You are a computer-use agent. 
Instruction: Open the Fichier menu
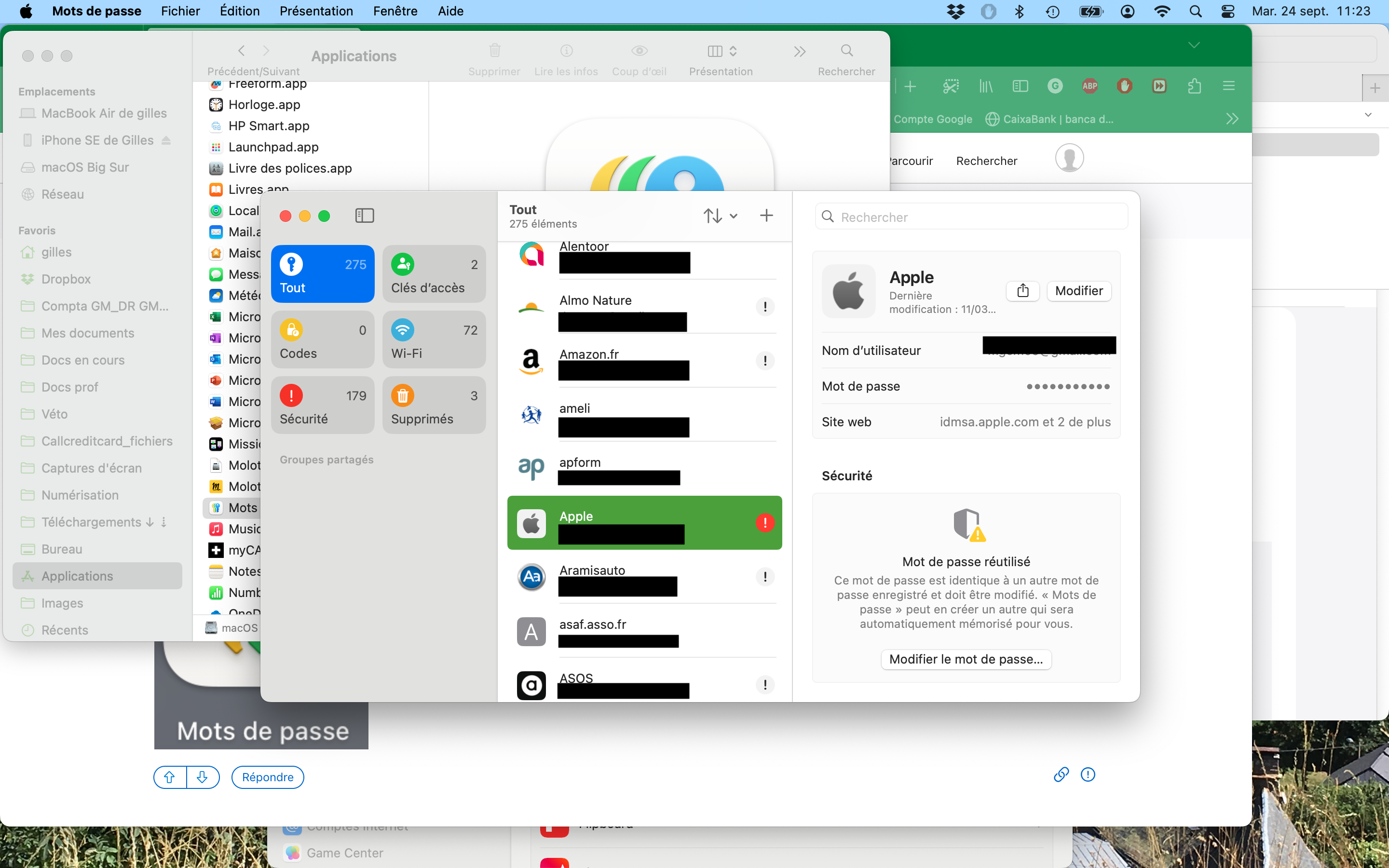180,11
